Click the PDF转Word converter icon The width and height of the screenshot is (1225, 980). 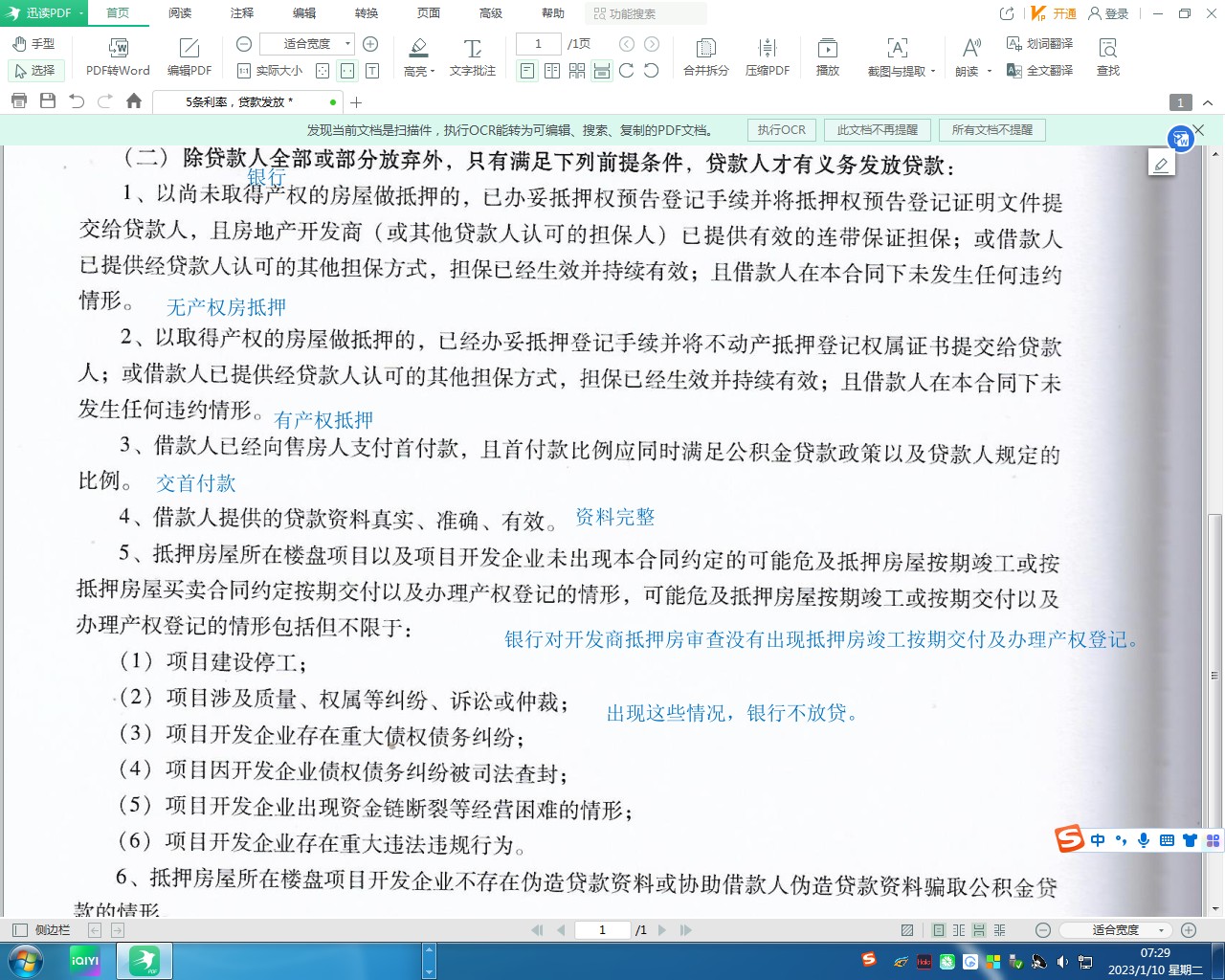118,48
